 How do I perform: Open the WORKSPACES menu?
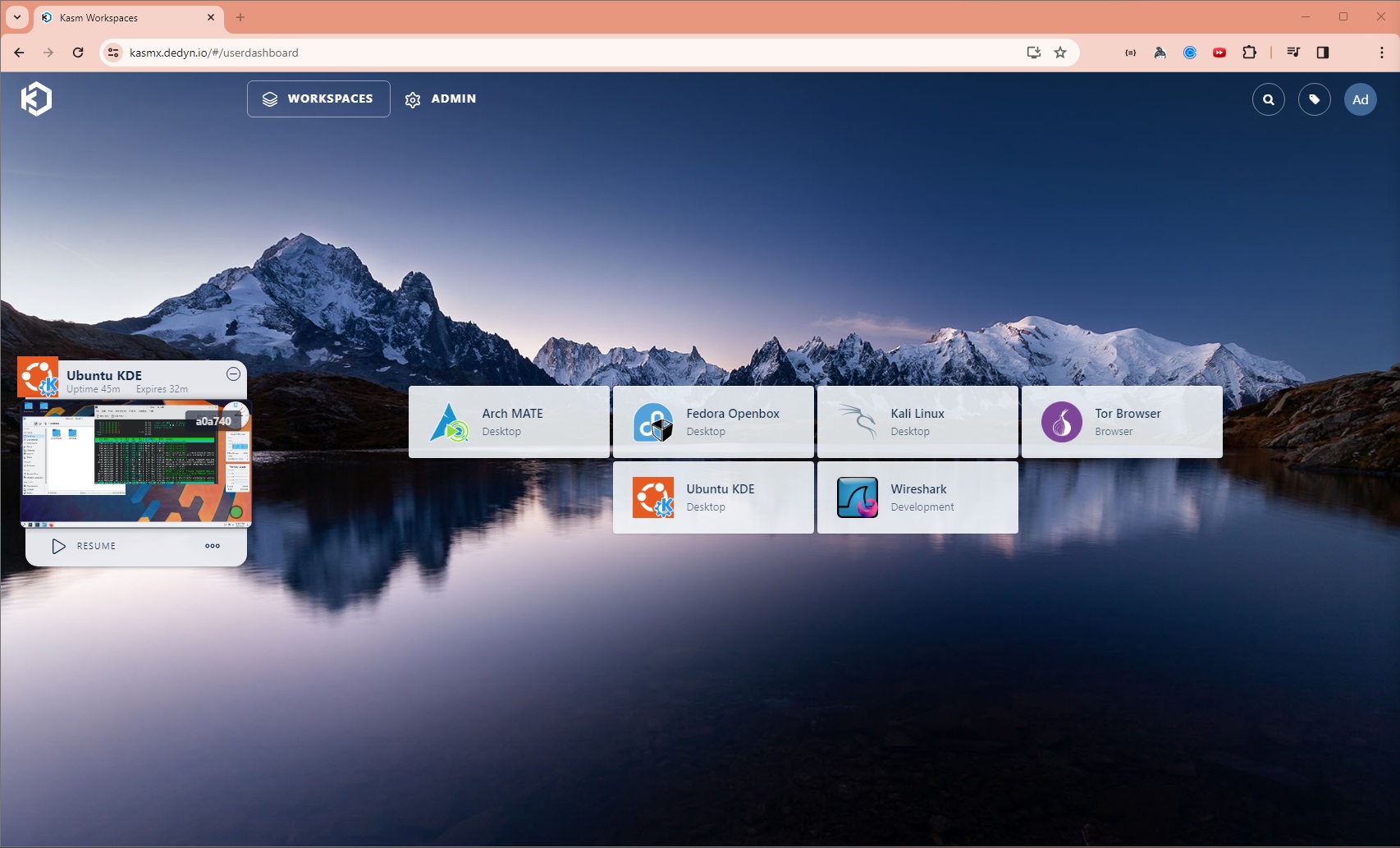pos(318,99)
